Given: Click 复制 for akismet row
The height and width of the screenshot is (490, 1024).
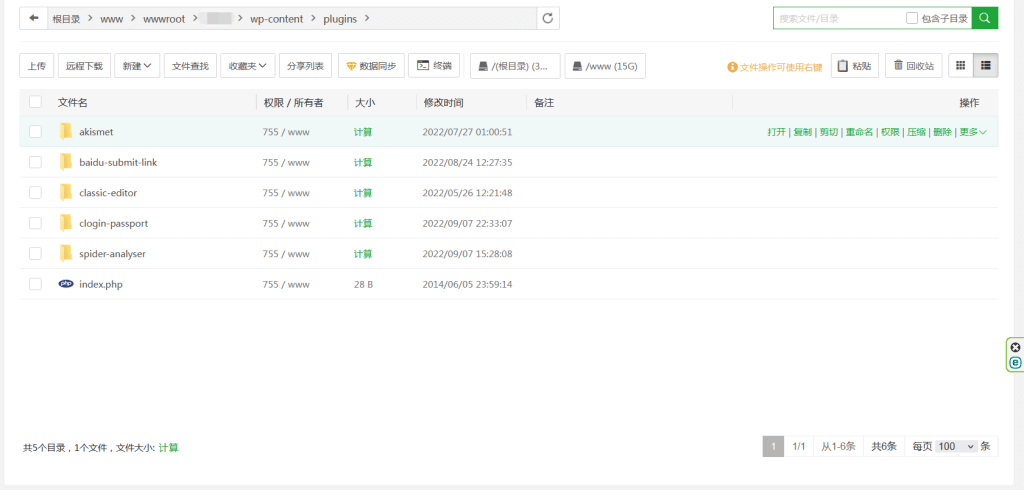Looking at the screenshot, I should pos(803,132).
